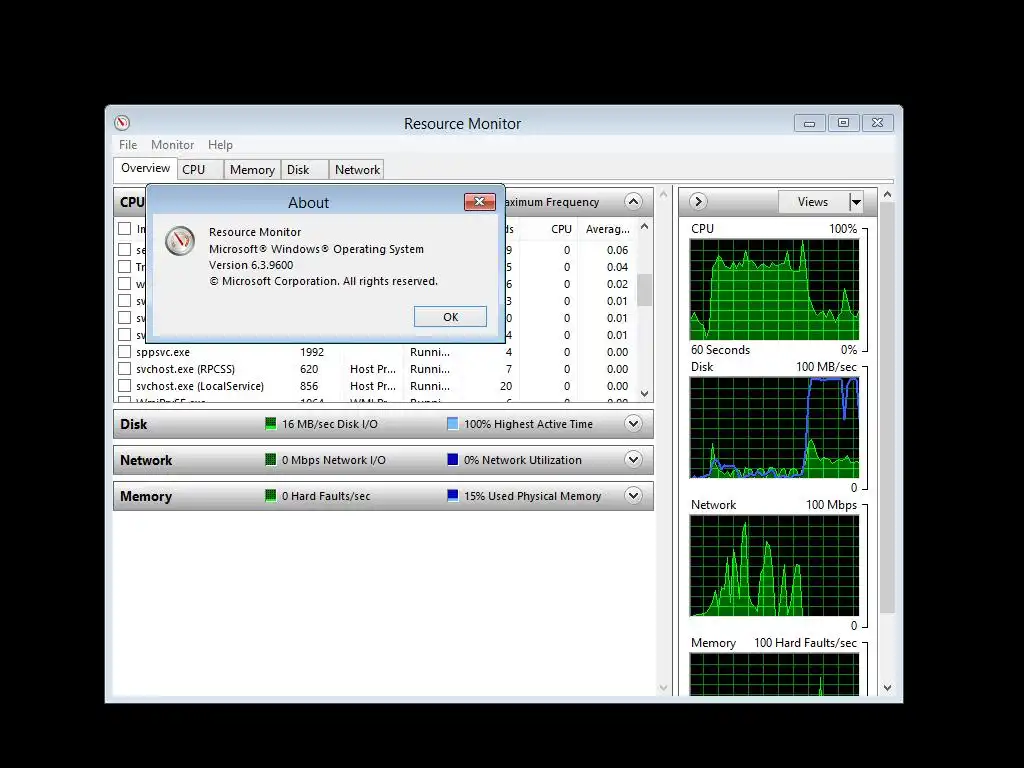Click the Disk activity graph
The image size is (1024, 768).
point(775,428)
